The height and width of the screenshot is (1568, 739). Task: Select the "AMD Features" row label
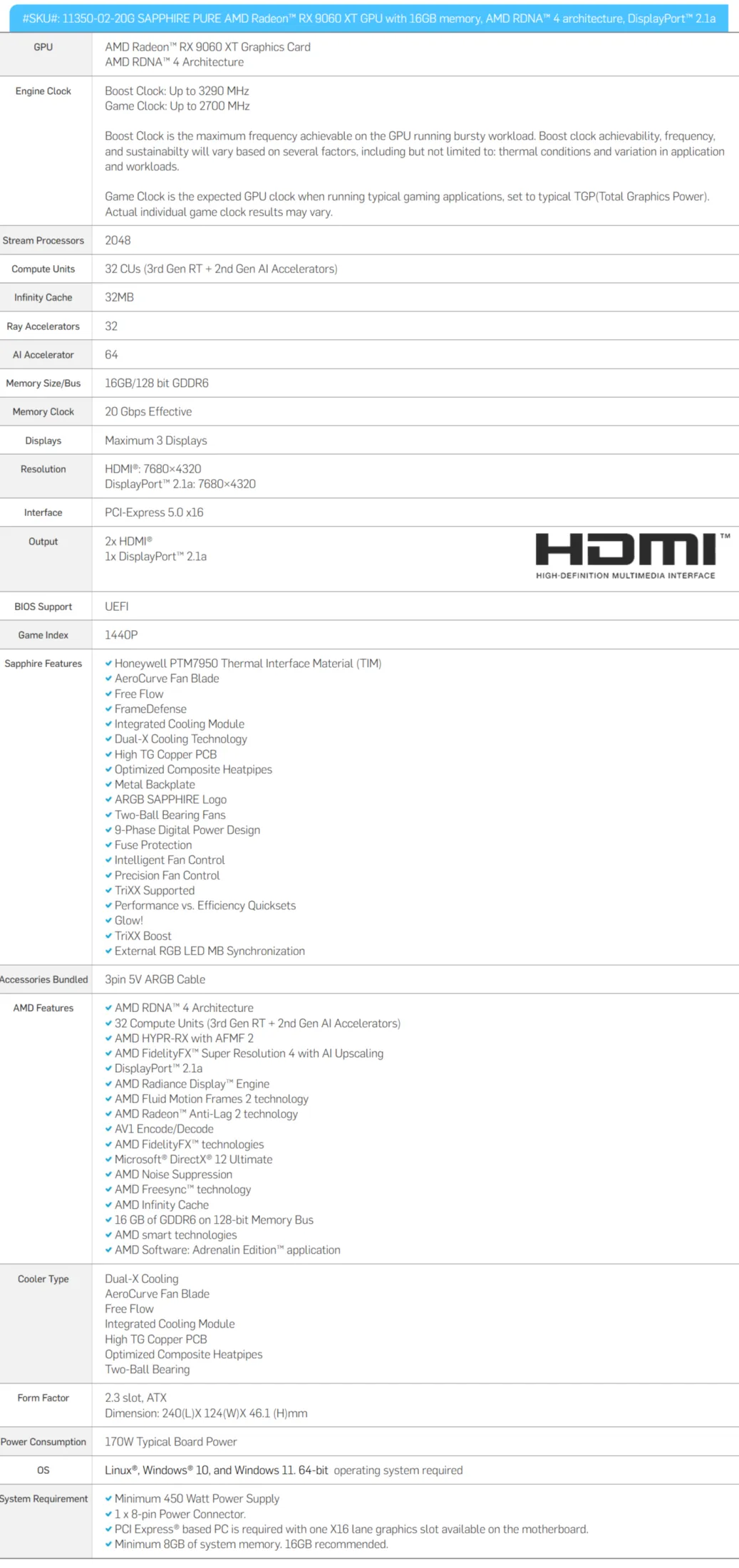click(x=43, y=1009)
